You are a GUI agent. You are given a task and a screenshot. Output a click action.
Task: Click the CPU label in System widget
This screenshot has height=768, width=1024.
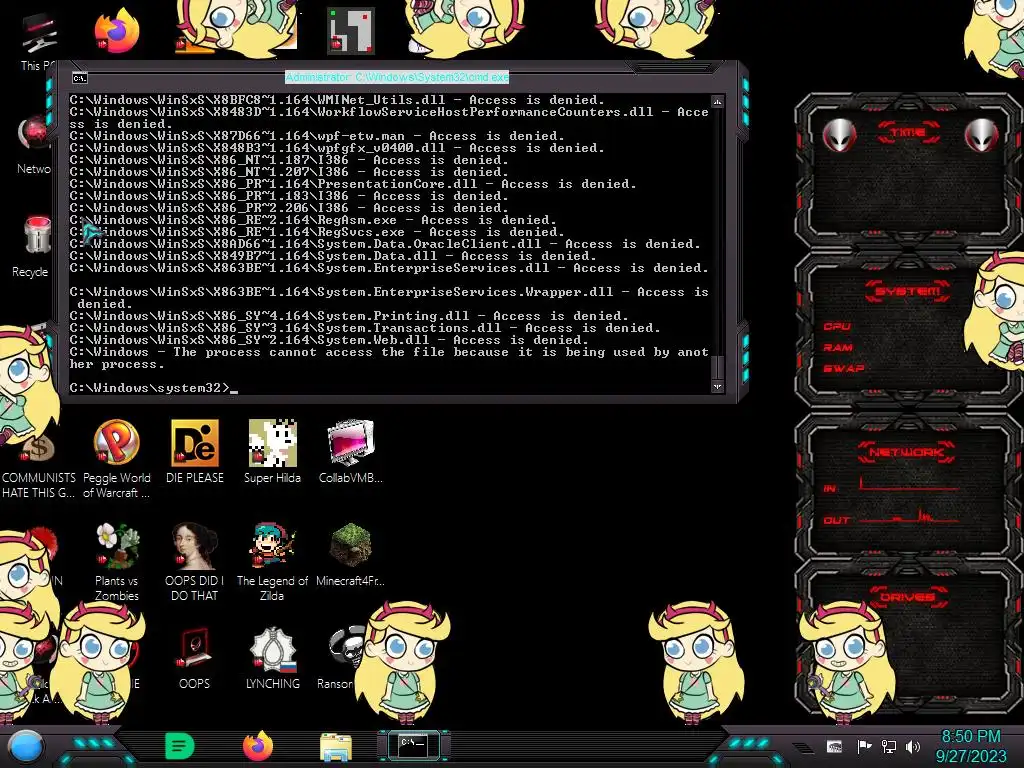[x=837, y=326]
